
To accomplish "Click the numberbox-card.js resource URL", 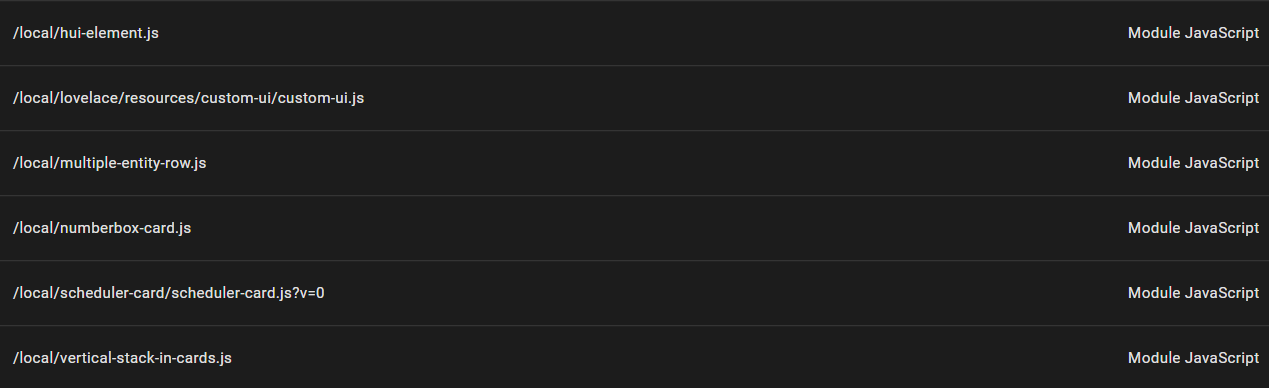I will tap(102, 228).
